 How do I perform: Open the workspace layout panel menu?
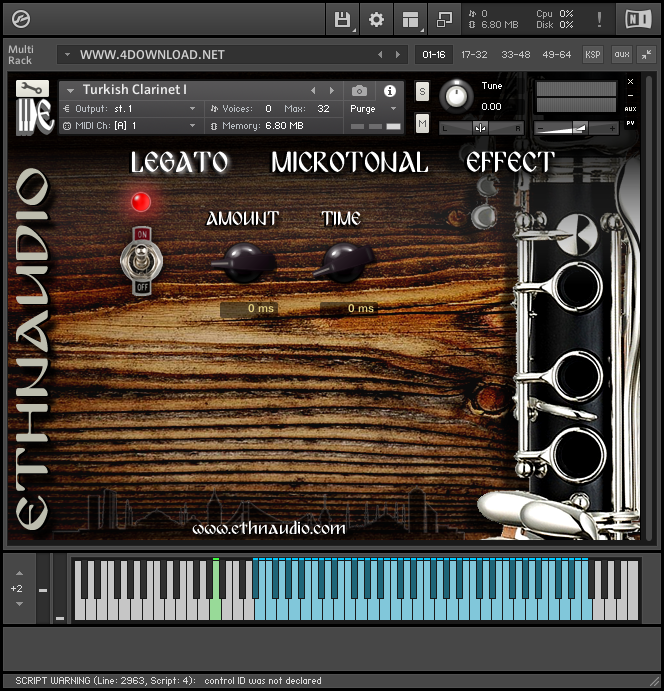411,19
